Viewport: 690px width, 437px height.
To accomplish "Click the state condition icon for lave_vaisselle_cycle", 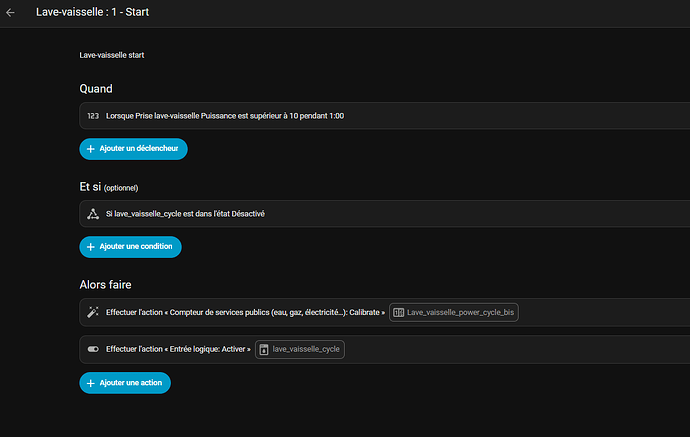I will click(93, 214).
